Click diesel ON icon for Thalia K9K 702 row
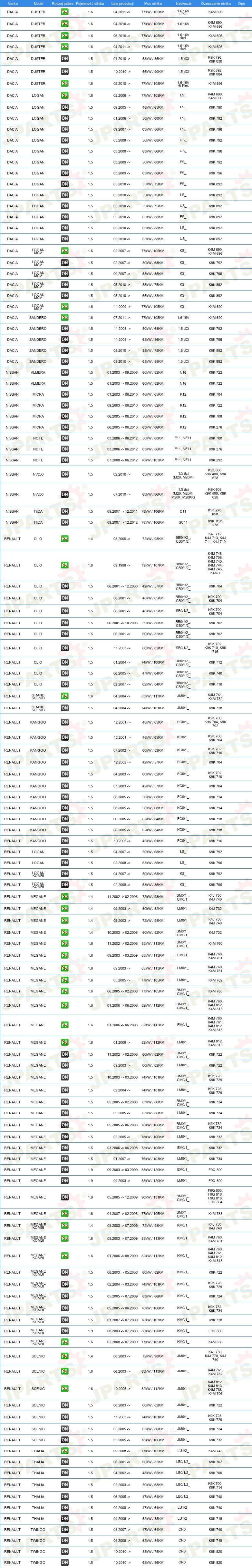 coord(64,1462)
